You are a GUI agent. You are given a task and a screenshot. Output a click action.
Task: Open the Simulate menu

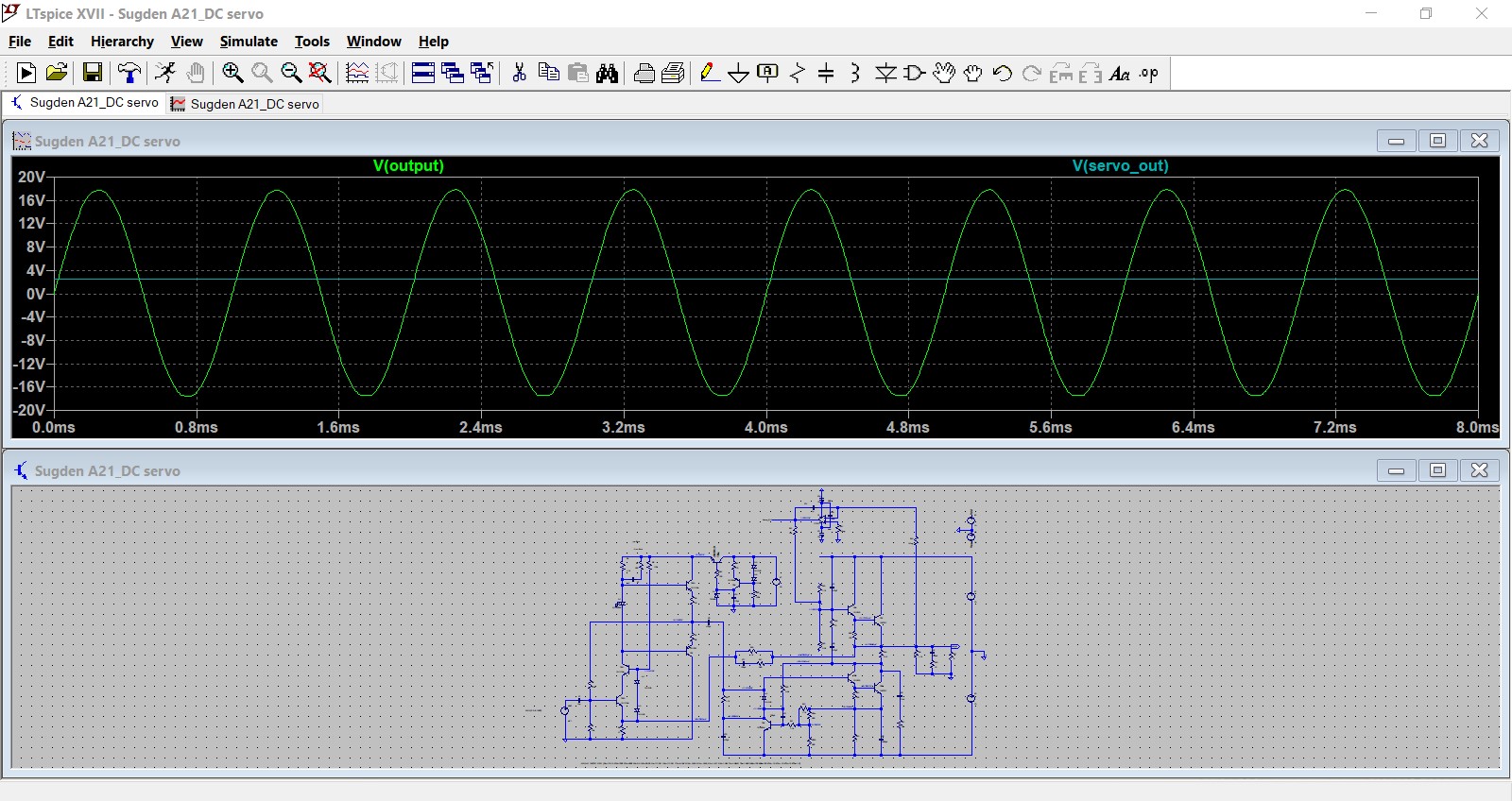pos(249,42)
